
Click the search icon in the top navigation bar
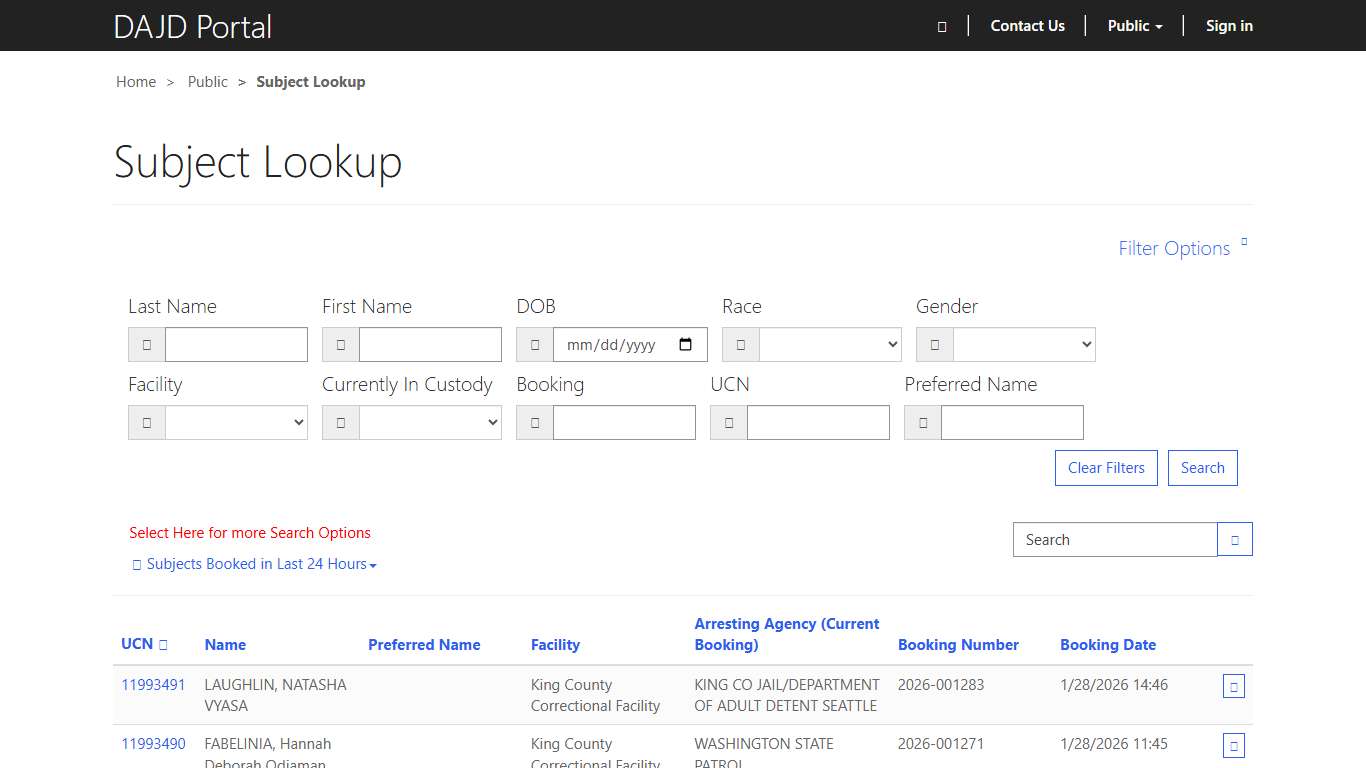click(941, 26)
